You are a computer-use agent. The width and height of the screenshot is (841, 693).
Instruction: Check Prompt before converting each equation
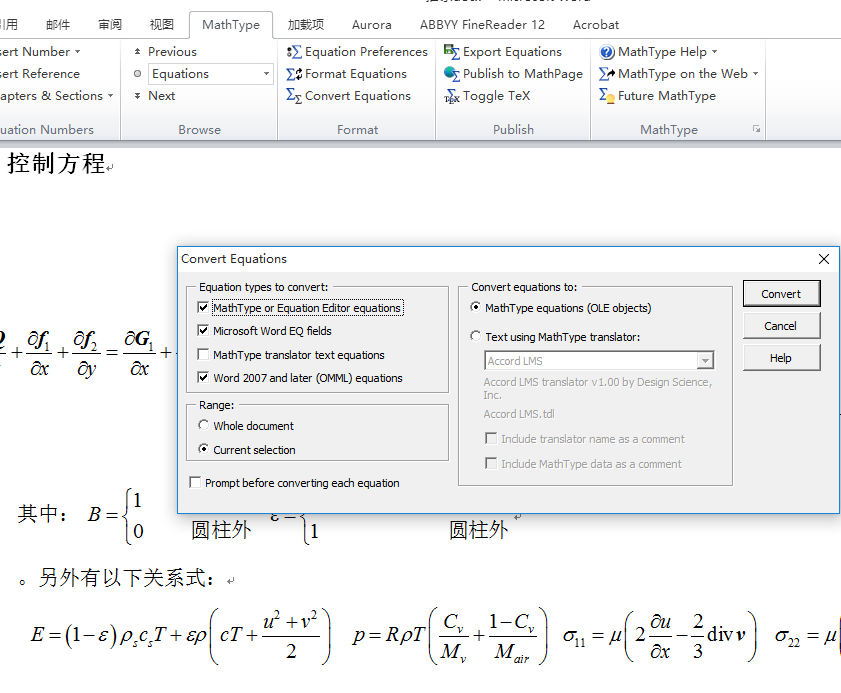pyautogui.click(x=195, y=483)
